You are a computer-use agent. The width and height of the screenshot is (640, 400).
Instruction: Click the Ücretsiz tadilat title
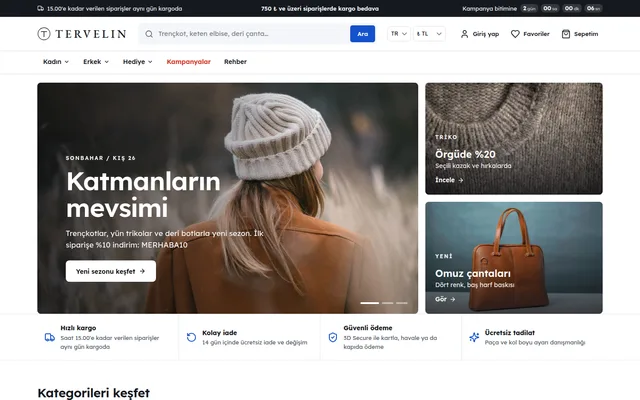(509, 333)
